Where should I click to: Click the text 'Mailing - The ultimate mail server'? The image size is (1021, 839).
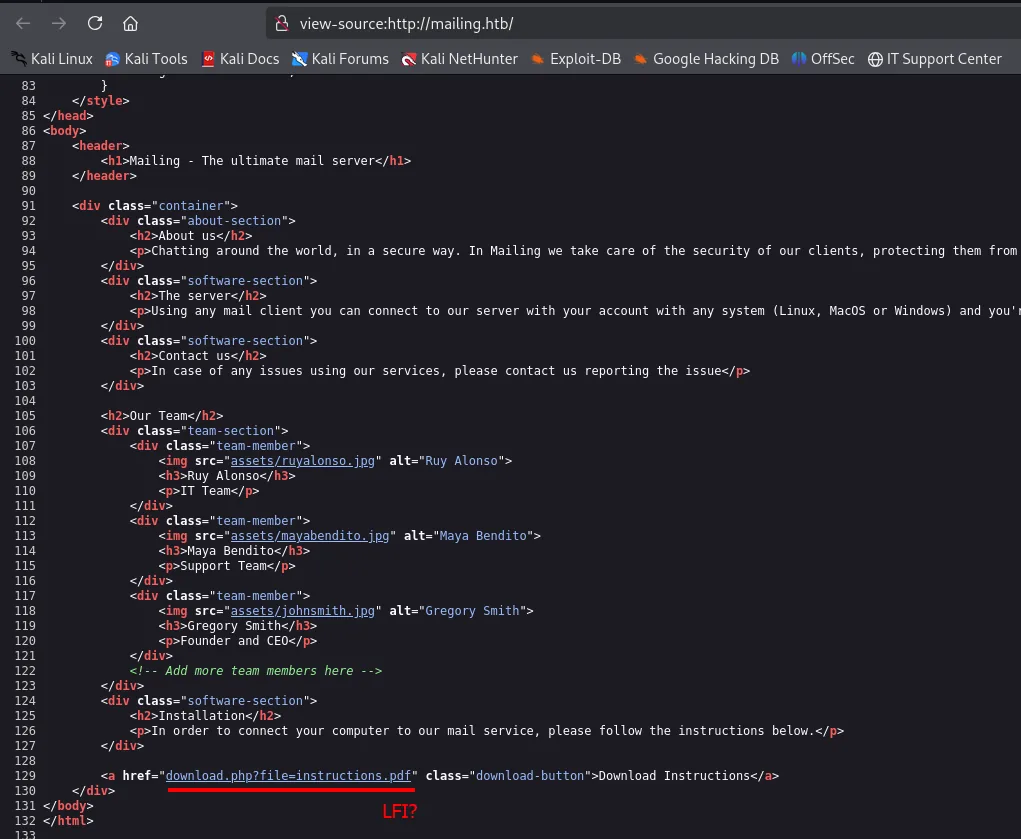[252, 160]
